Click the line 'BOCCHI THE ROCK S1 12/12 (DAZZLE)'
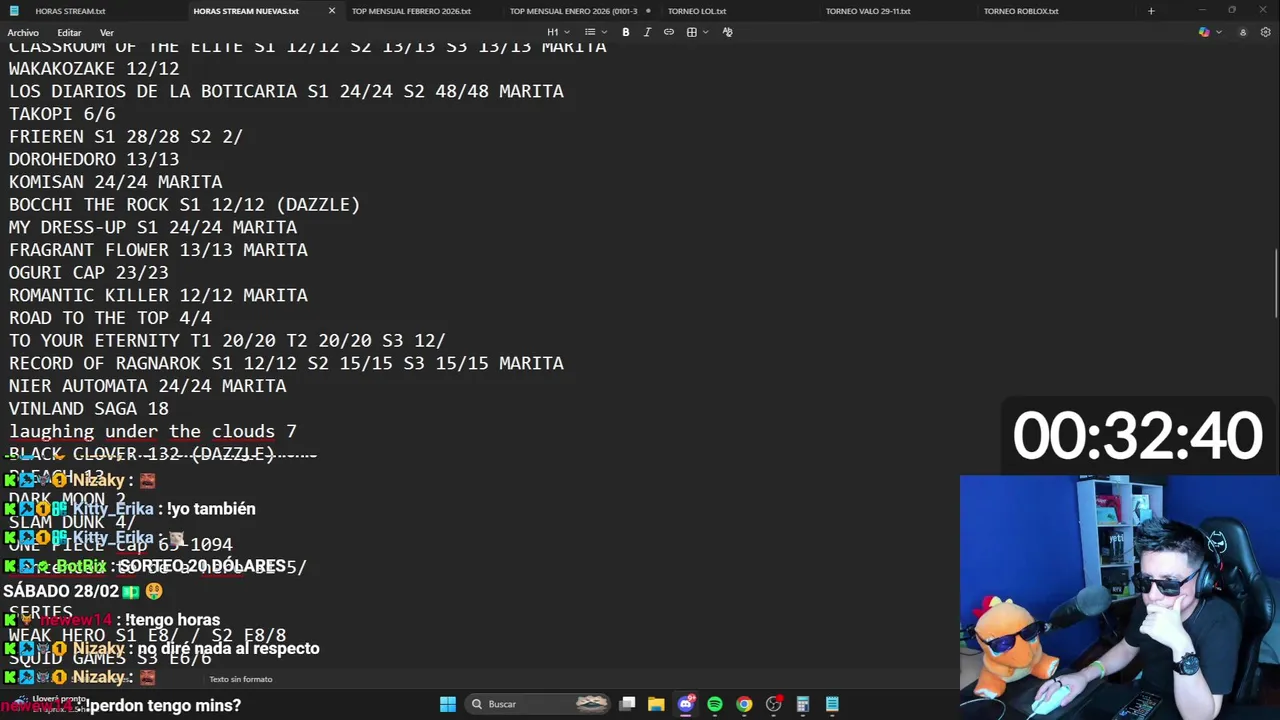1280x720 pixels. click(x=184, y=205)
